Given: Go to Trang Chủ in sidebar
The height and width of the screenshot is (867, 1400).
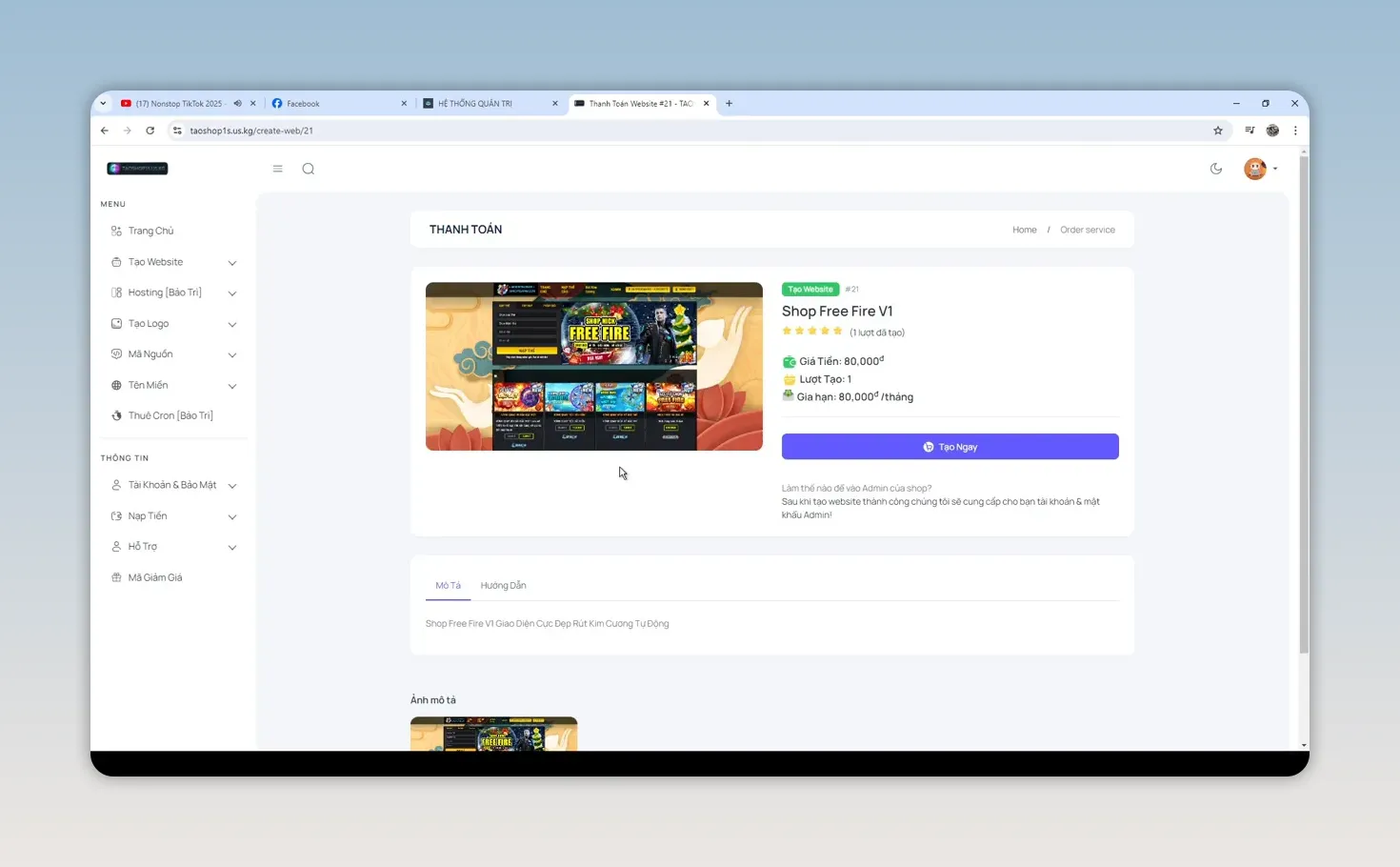Looking at the screenshot, I should tap(150, 231).
